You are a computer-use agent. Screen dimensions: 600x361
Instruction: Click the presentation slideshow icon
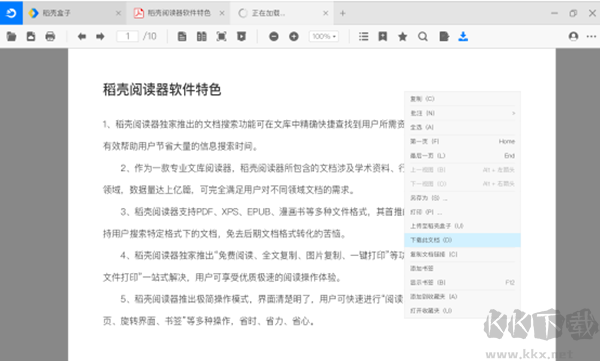click(241, 36)
